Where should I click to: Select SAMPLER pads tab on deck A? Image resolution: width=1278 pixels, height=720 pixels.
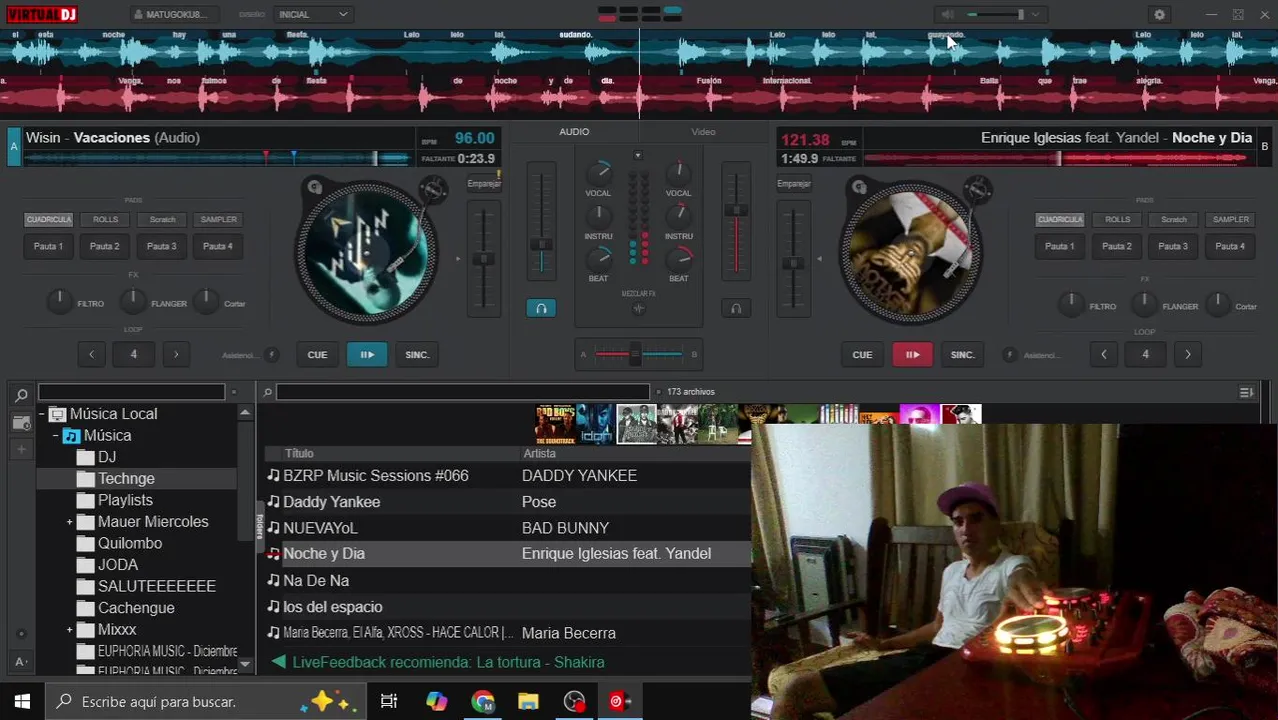pyautogui.click(x=218, y=220)
